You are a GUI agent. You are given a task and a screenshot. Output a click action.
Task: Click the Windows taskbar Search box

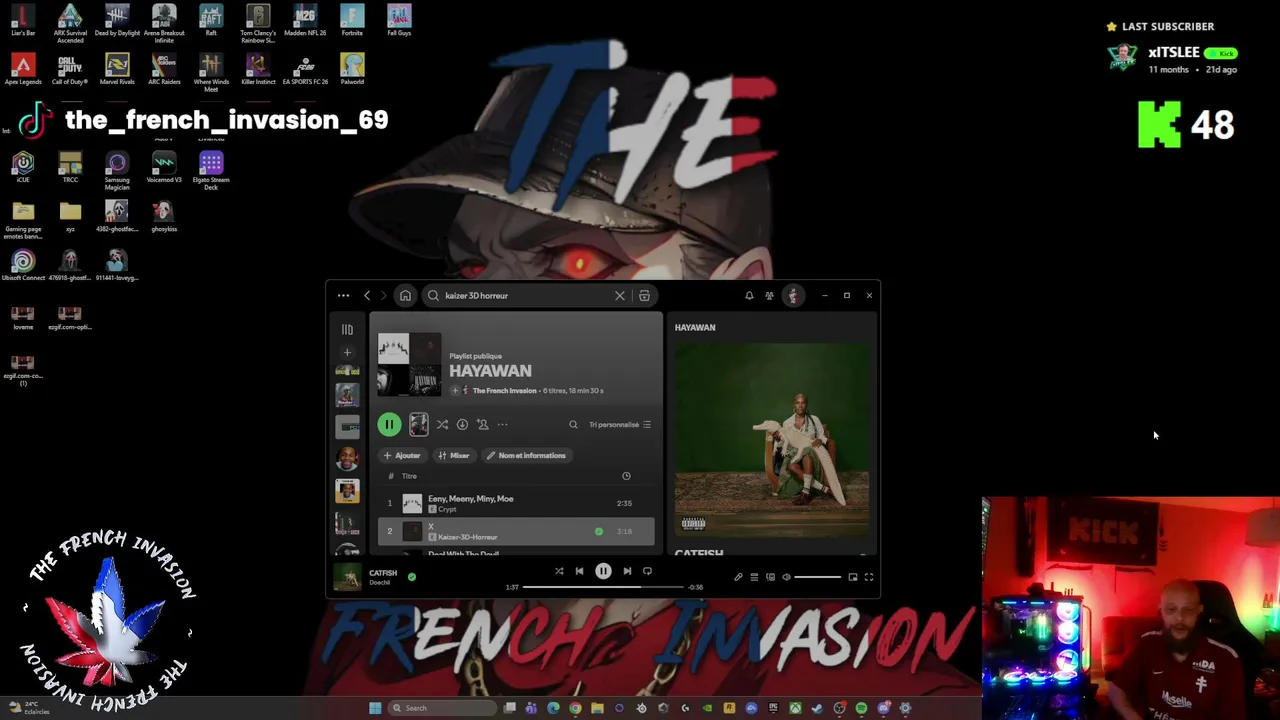(441, 708)
